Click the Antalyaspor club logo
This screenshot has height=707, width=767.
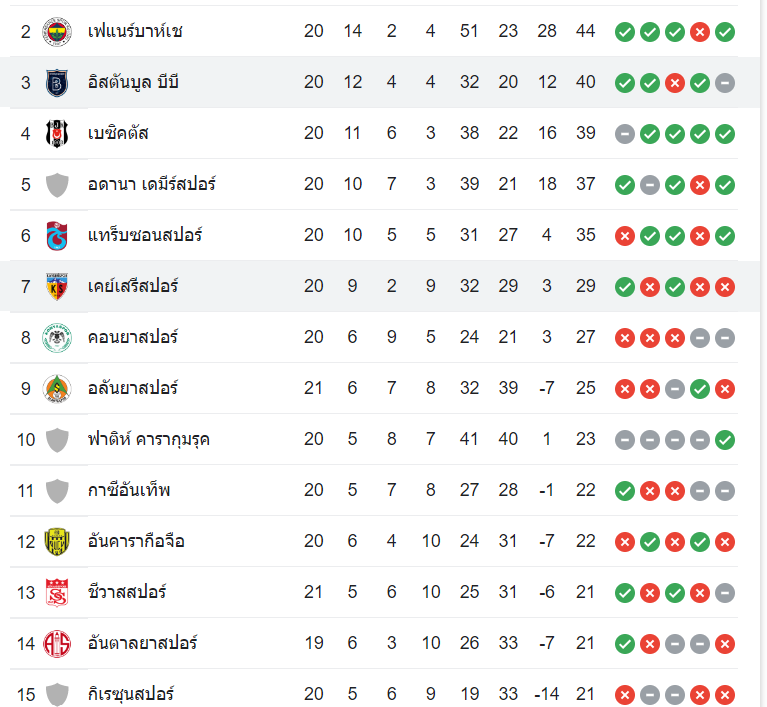coord(57,644)
